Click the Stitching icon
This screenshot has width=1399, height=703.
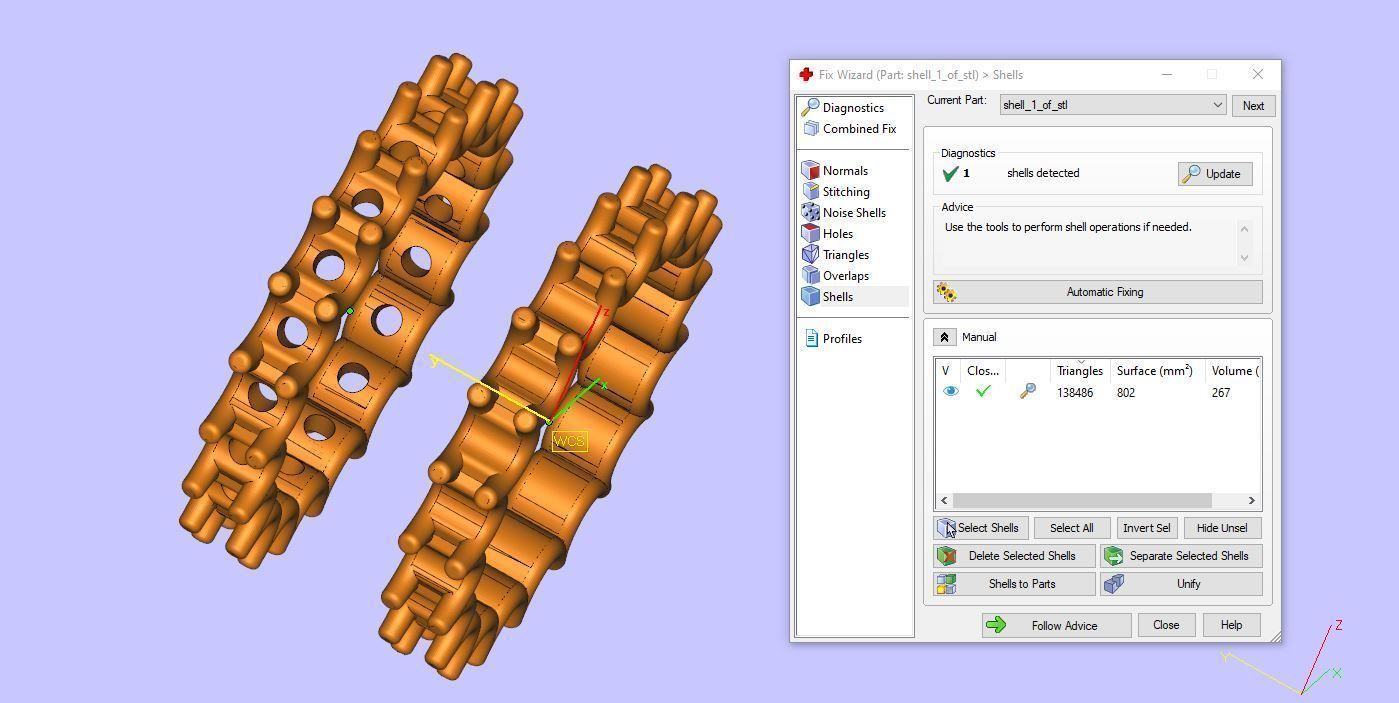(x=811, y=191)
